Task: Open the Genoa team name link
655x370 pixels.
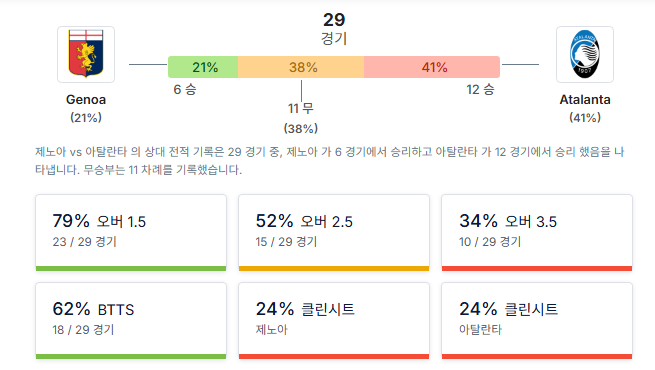Action: pos(86,100)
